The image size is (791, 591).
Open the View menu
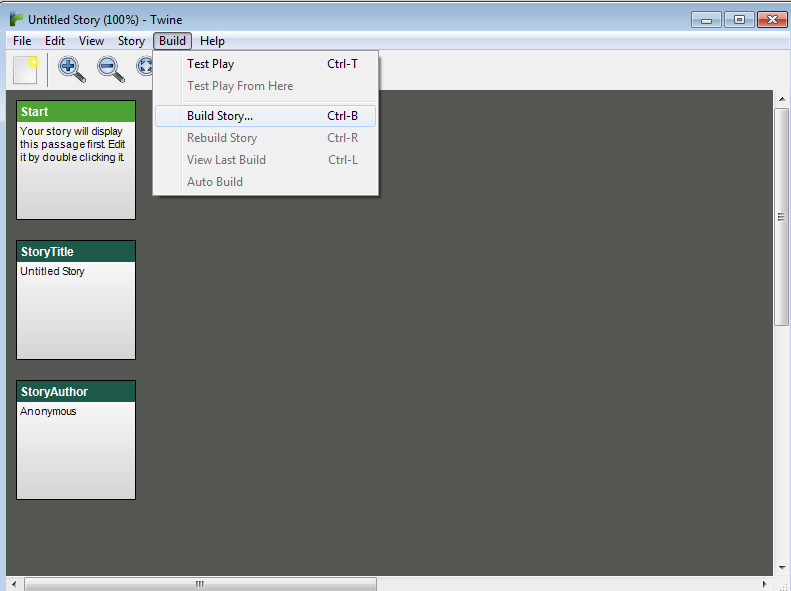click(91, 41)
